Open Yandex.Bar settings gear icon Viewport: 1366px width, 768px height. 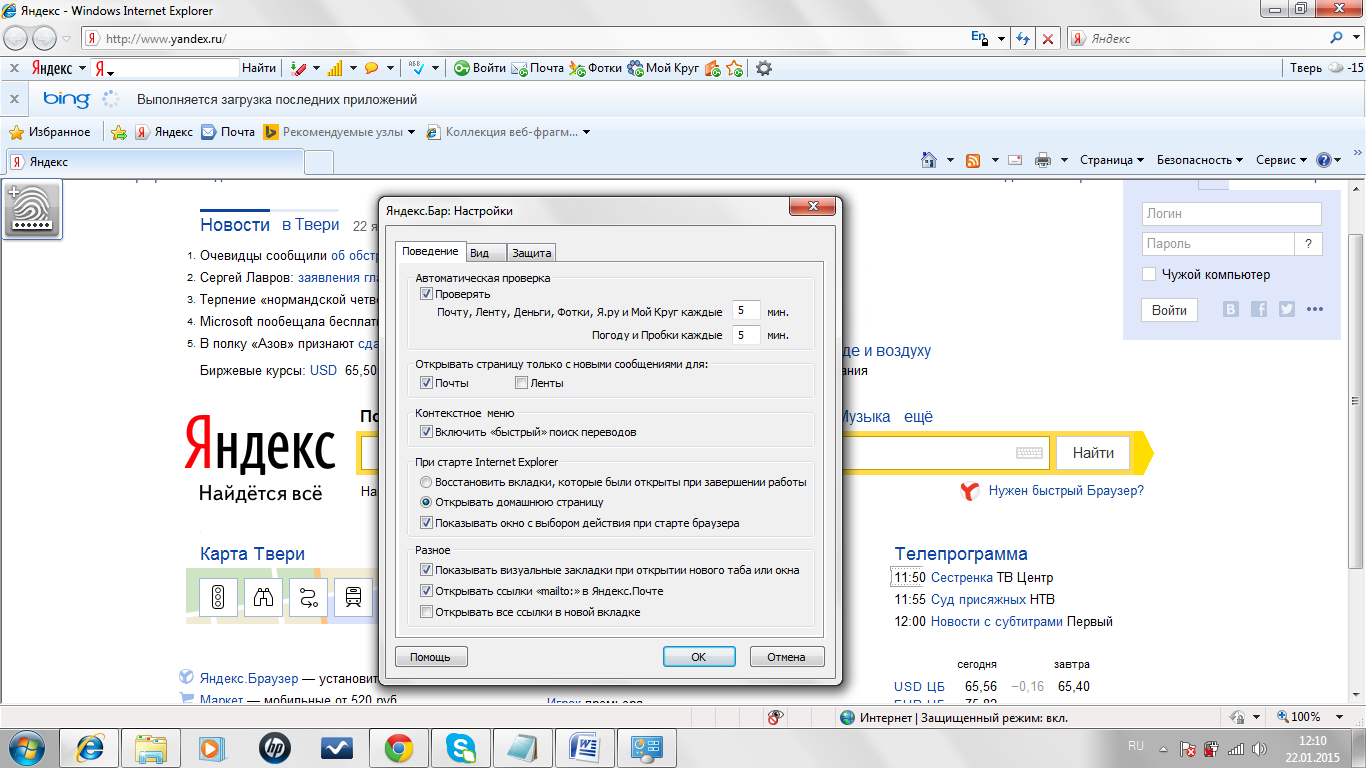(x=764, y=68)
